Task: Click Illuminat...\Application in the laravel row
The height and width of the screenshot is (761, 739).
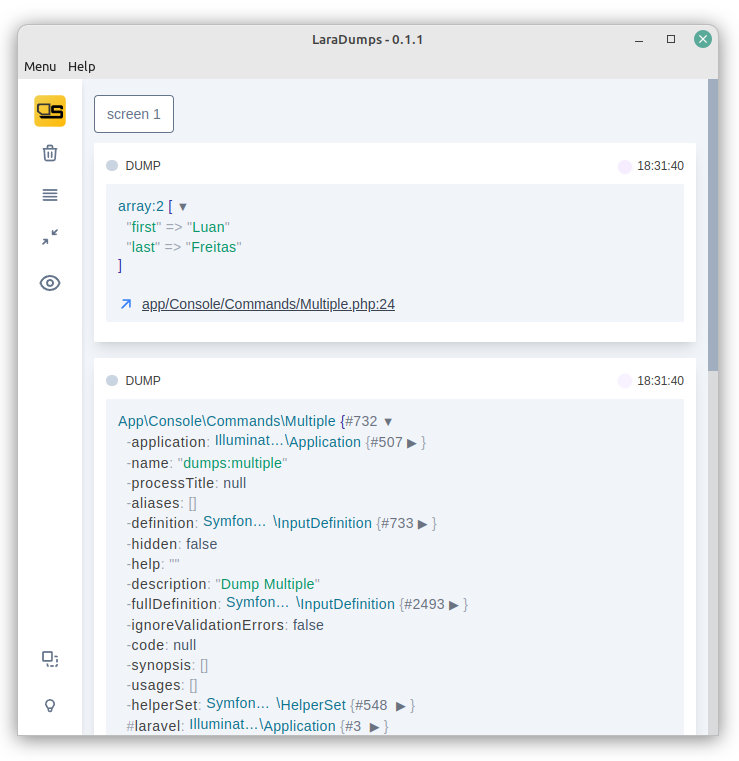Action: click(x=263, y=725)
